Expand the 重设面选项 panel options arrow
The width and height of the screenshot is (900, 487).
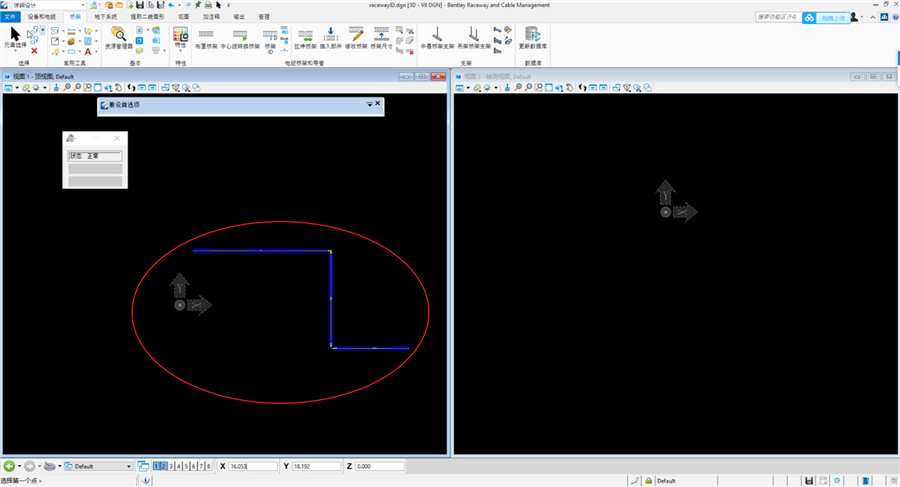369,104
